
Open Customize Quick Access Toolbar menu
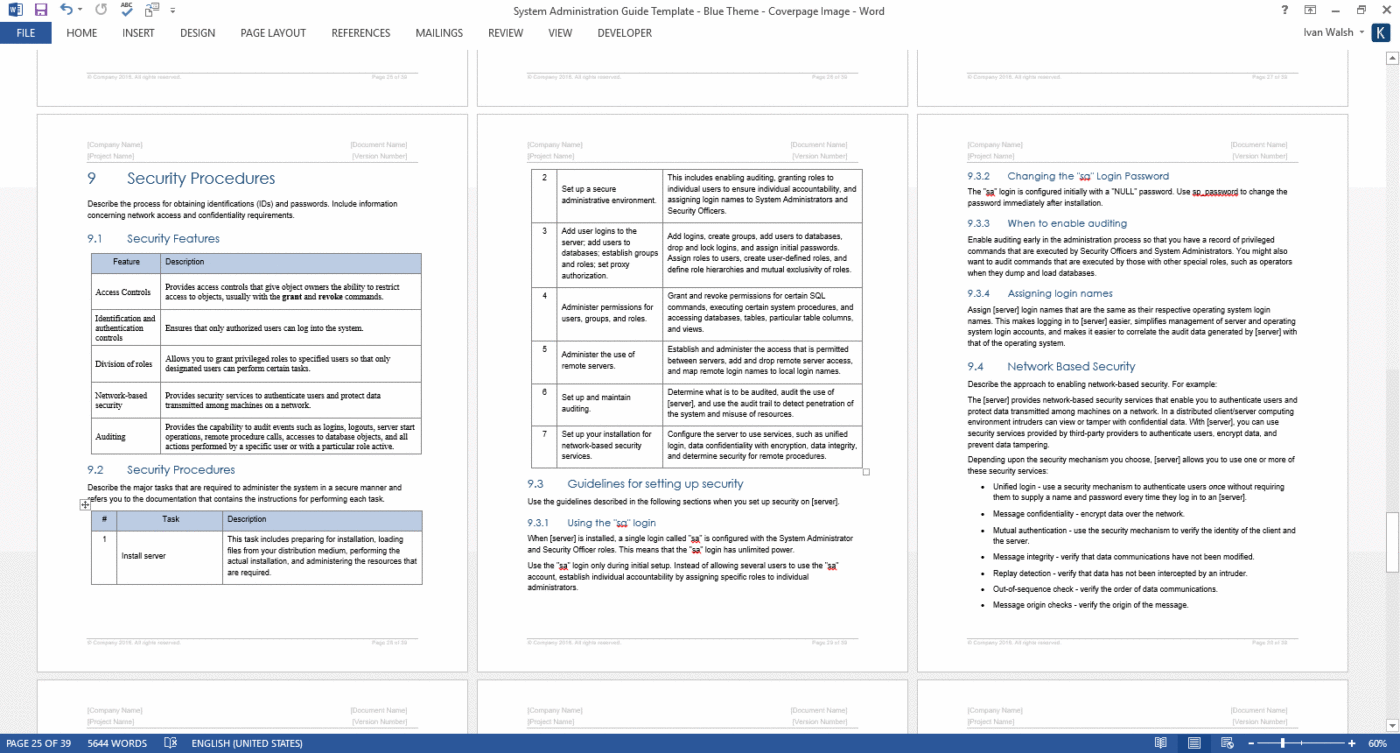tap(172, 11)
